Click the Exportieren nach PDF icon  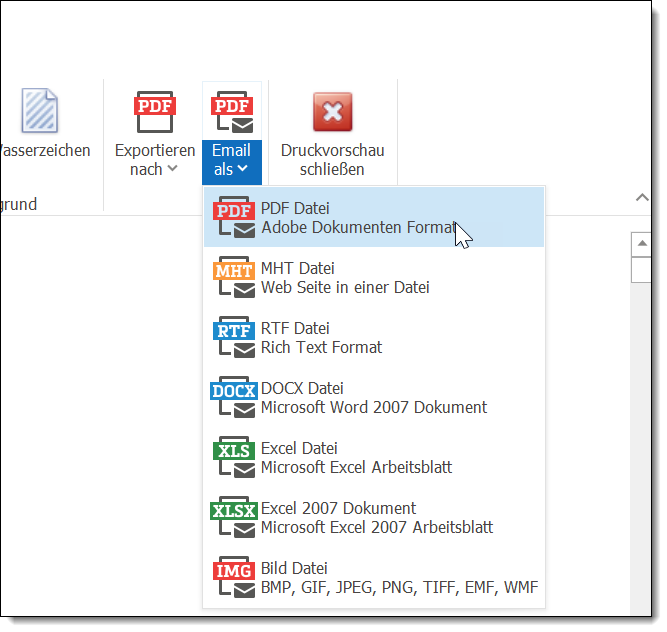[x=155, y=111]
